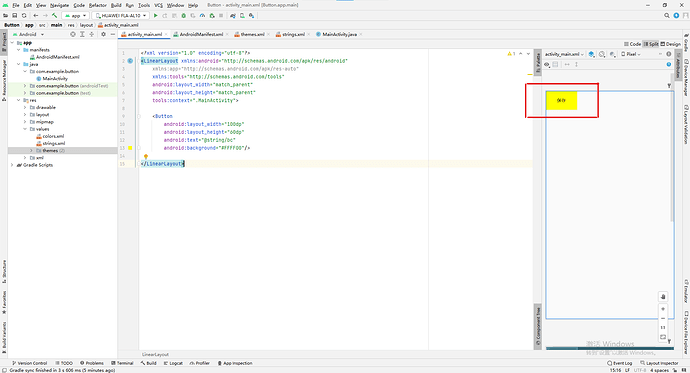Open project panel settings gear icon

click(x=103, y=34)
